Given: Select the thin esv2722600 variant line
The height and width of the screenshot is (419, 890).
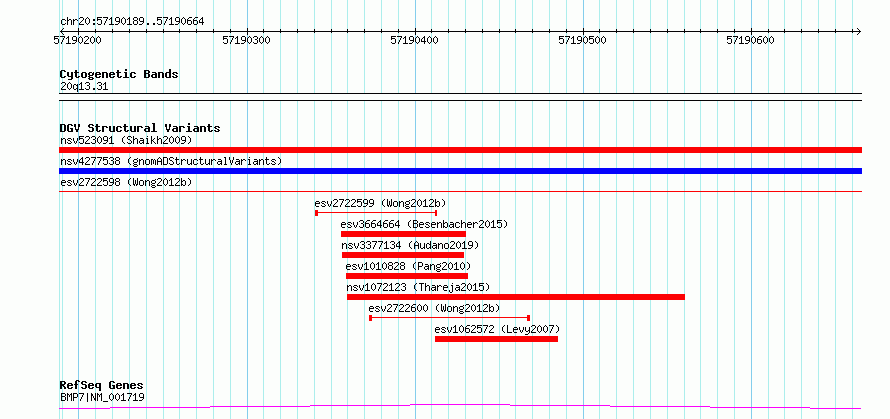Looking at the screenshot, I should click(450, 318).
